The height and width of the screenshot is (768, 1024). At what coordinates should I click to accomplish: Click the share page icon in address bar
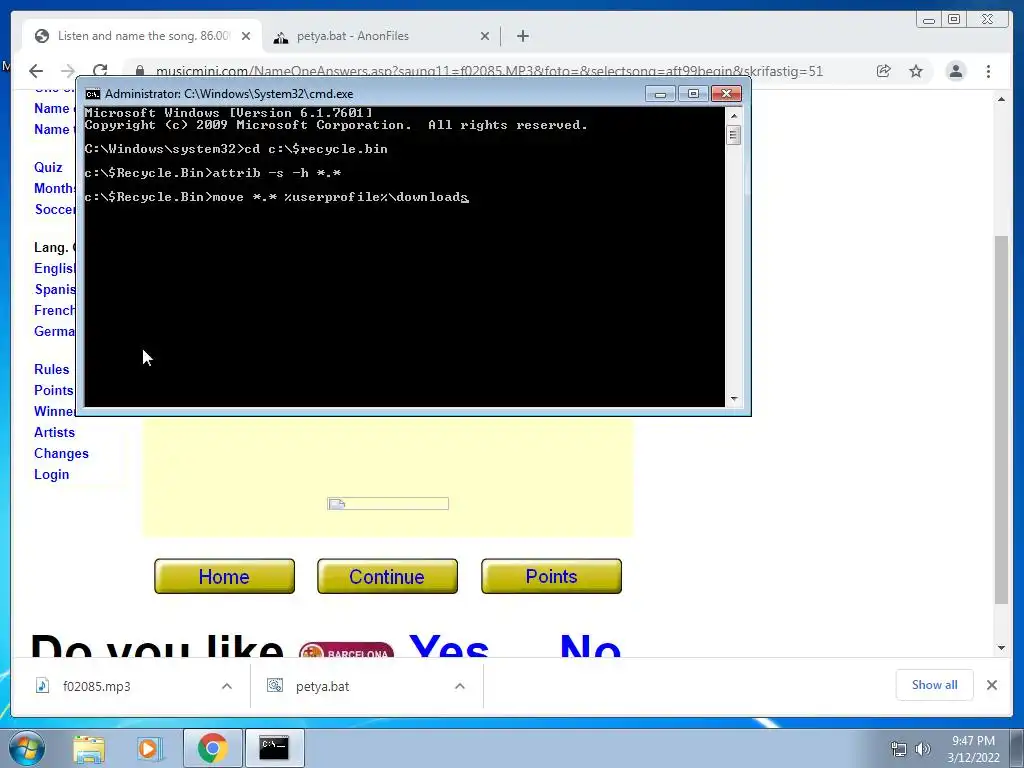[x=884, y=71]
